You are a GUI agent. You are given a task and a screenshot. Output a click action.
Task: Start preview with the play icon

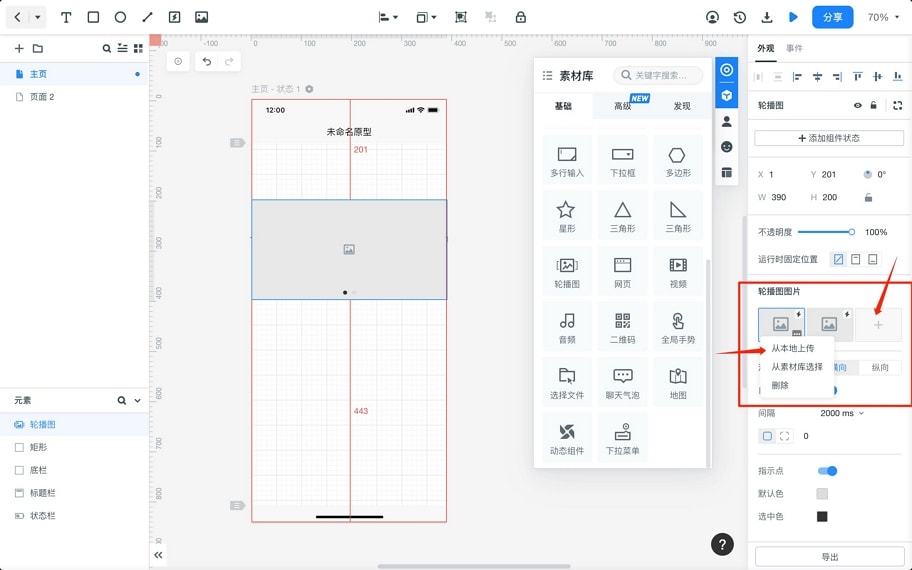point(793,17)
